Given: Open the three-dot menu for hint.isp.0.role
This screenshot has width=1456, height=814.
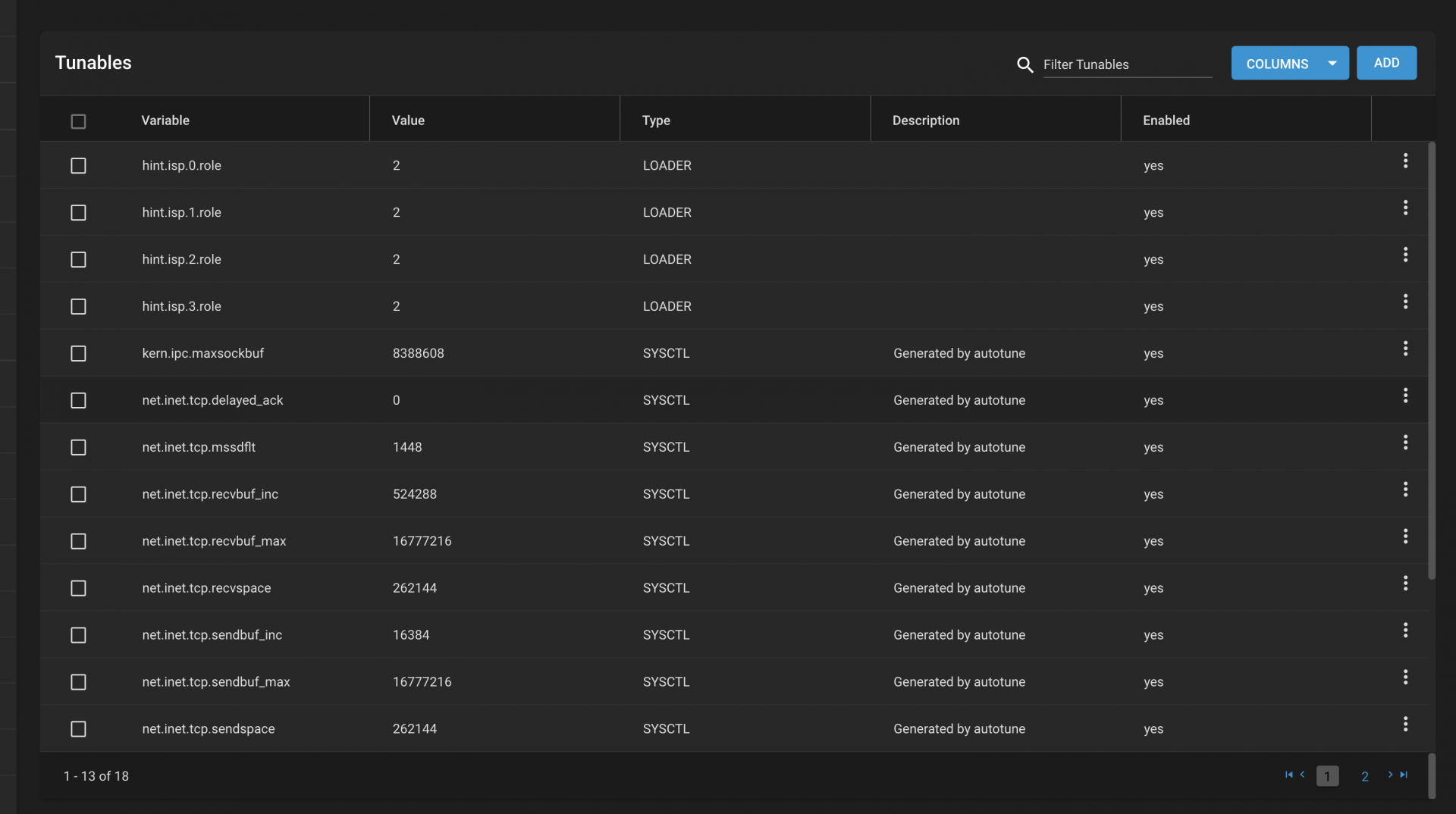Looking at the screenshot, I should pyautogui.click(x=1404, y=161).
